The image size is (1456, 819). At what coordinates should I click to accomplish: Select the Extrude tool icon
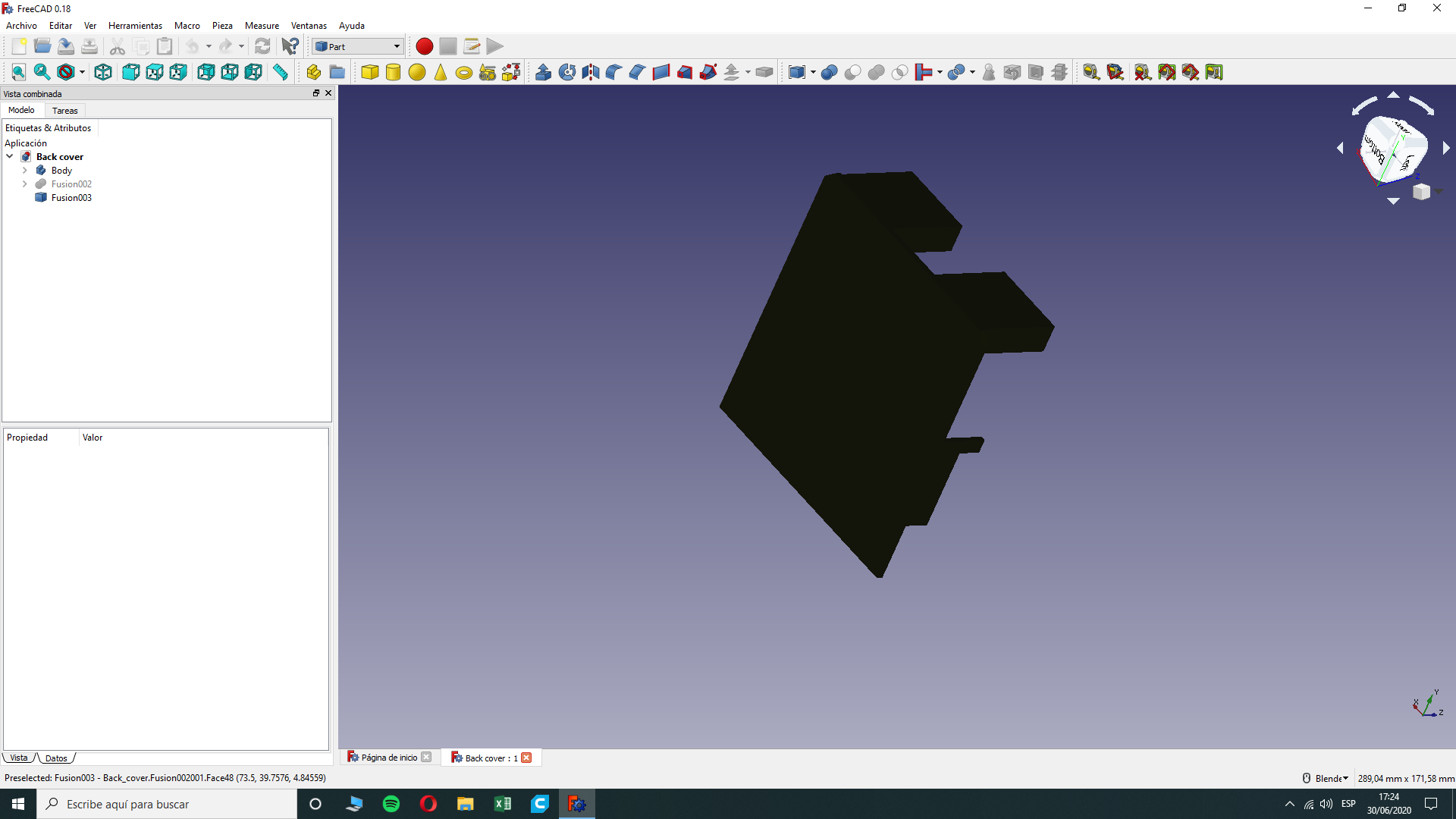click(x=543, y=72)
